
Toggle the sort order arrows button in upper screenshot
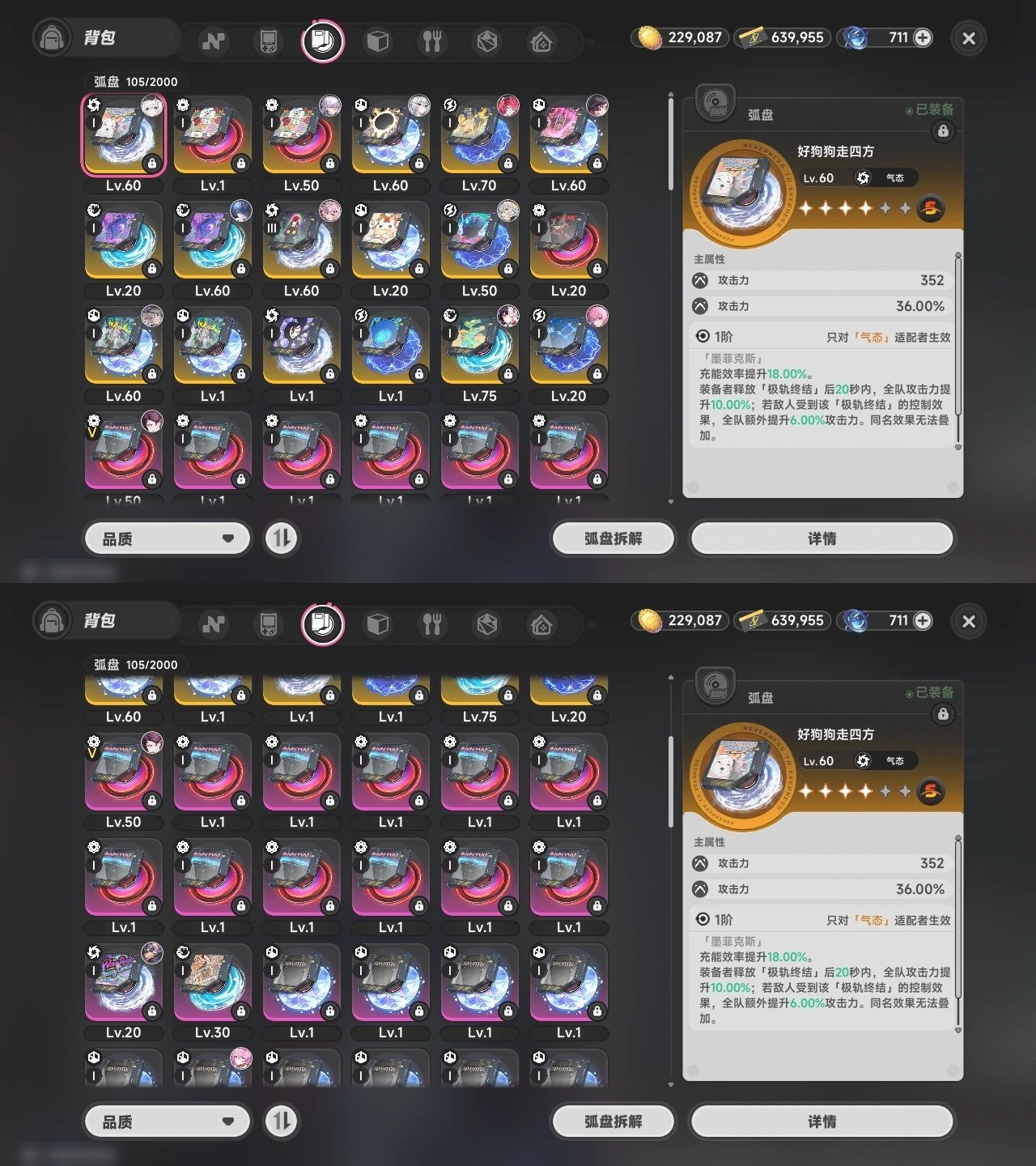pos(282,538)
